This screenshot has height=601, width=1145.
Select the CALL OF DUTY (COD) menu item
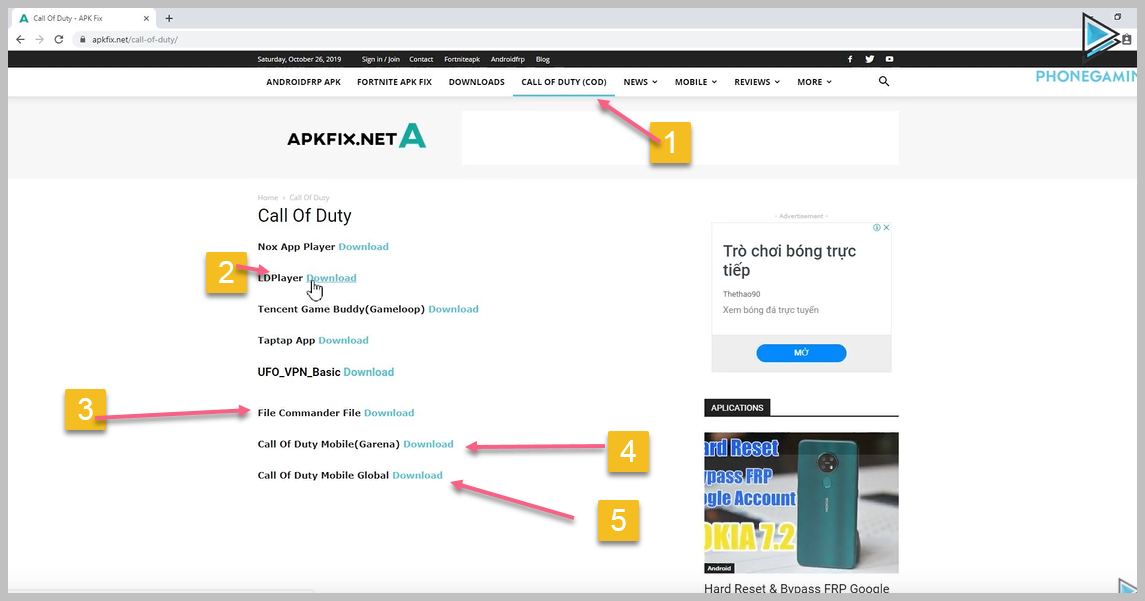point(564,82)
